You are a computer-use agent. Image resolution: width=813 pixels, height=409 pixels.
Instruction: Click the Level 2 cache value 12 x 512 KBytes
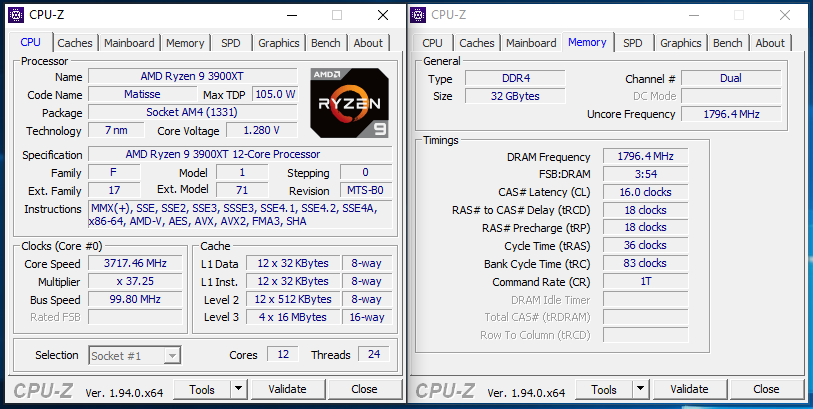[293, 299]
